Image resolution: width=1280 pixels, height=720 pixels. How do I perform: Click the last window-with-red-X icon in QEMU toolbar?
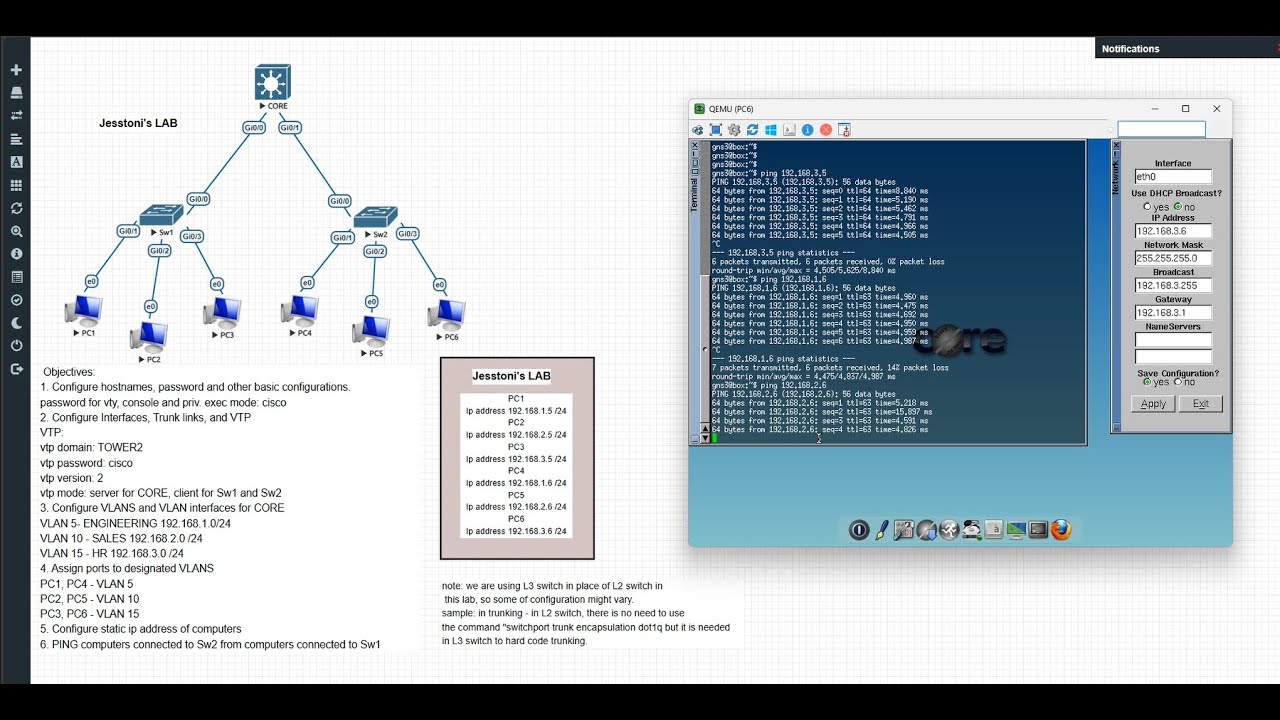(844, 130)
